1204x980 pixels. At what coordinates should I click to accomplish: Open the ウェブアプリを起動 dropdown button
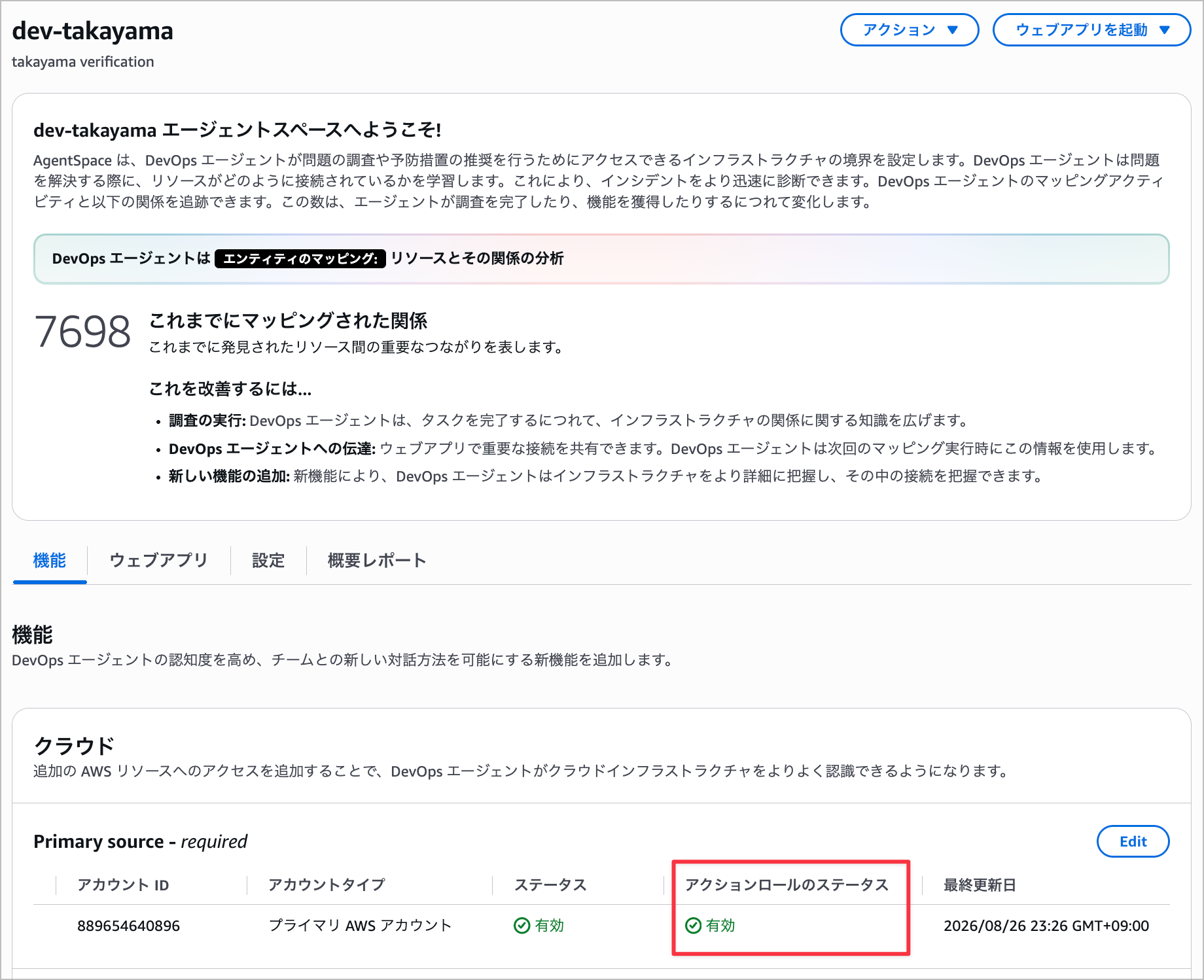(1091, 30)
